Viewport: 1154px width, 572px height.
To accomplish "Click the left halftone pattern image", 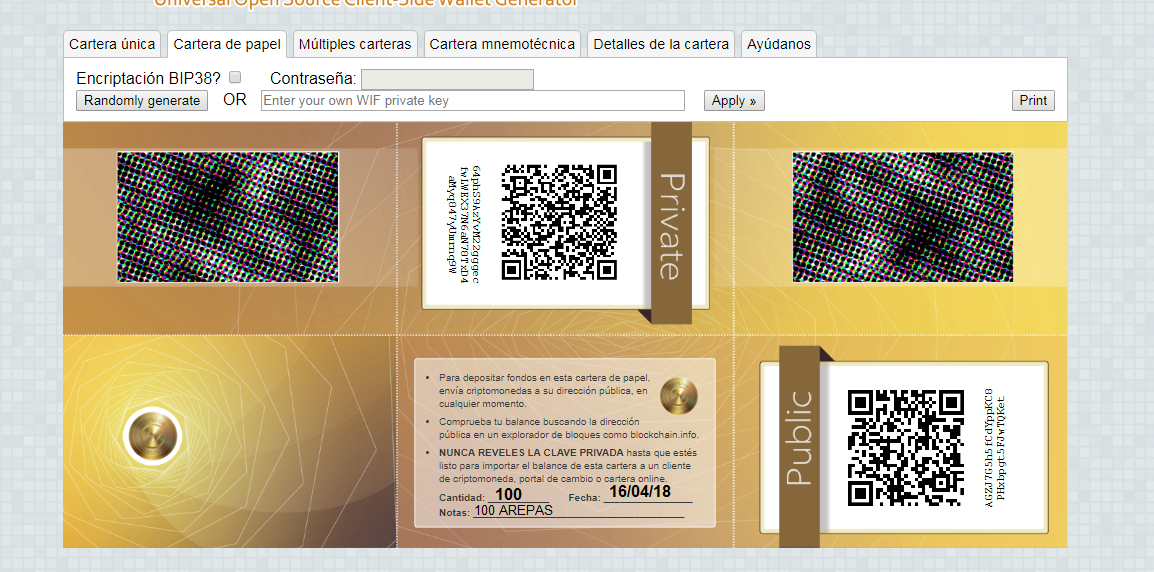I will coord(228,217).
